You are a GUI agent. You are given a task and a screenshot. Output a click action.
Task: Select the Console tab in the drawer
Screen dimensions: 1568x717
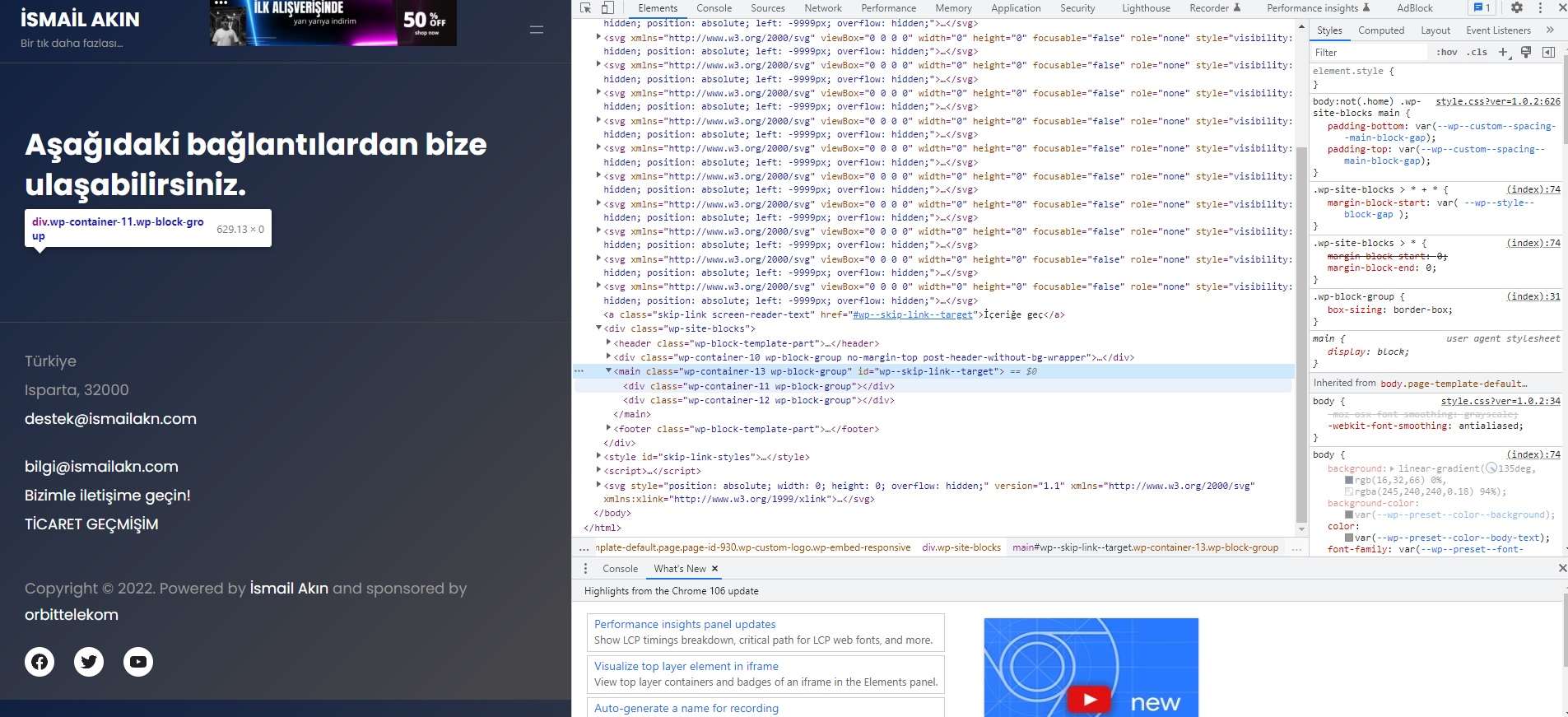coord(620,569)
